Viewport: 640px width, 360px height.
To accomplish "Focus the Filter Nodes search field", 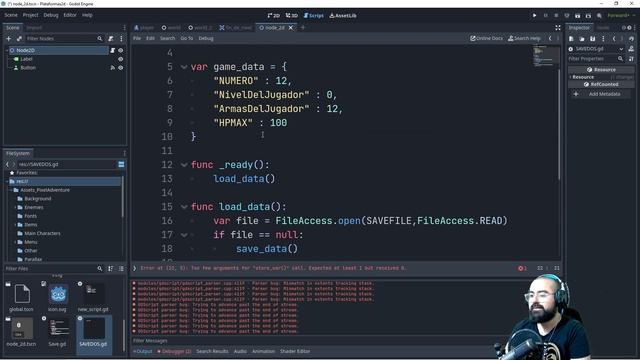I will pyautogui.click(x=64, y=38).
